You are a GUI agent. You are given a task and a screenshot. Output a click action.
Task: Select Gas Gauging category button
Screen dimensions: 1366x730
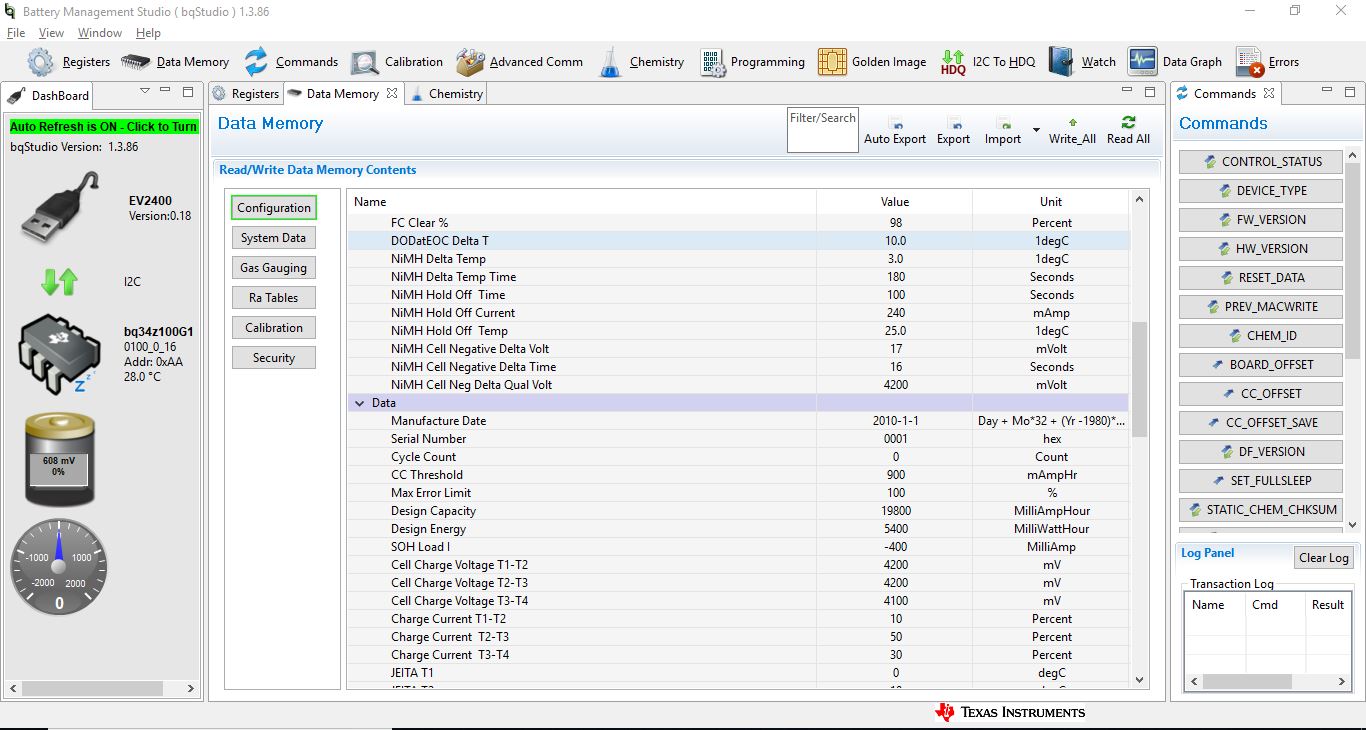click(274, 268)
